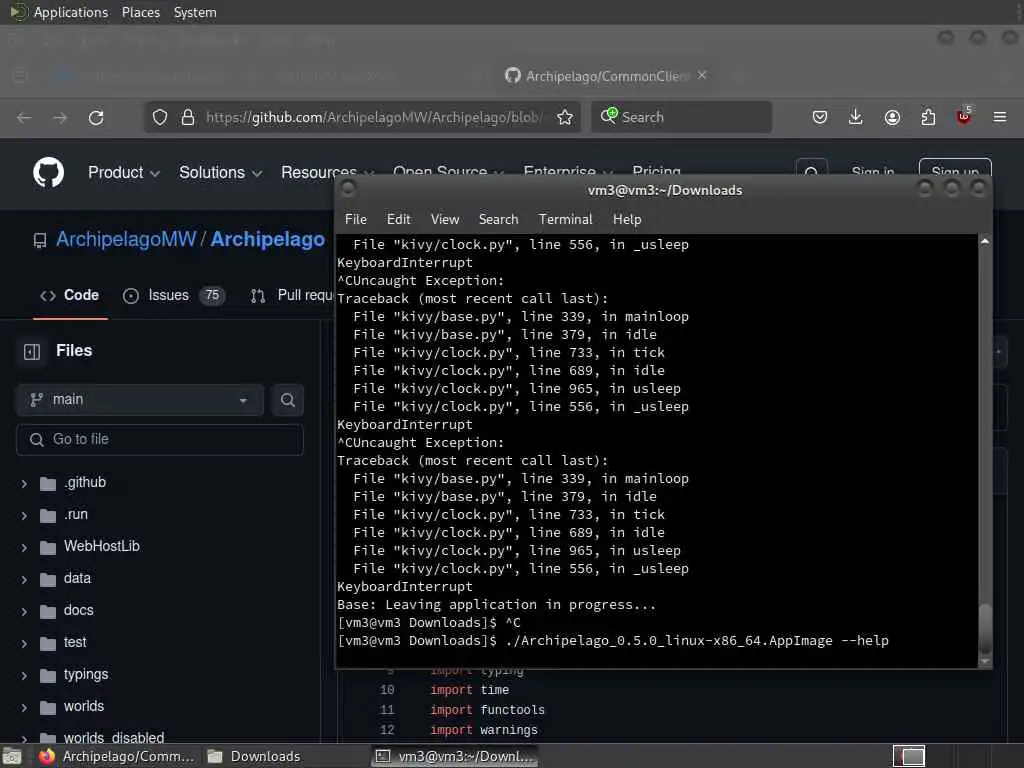Image resolution: width=1024 pixels, height=768 pixels.
Task: Click the GitHub octocat logo
Action: click(48, 172)
